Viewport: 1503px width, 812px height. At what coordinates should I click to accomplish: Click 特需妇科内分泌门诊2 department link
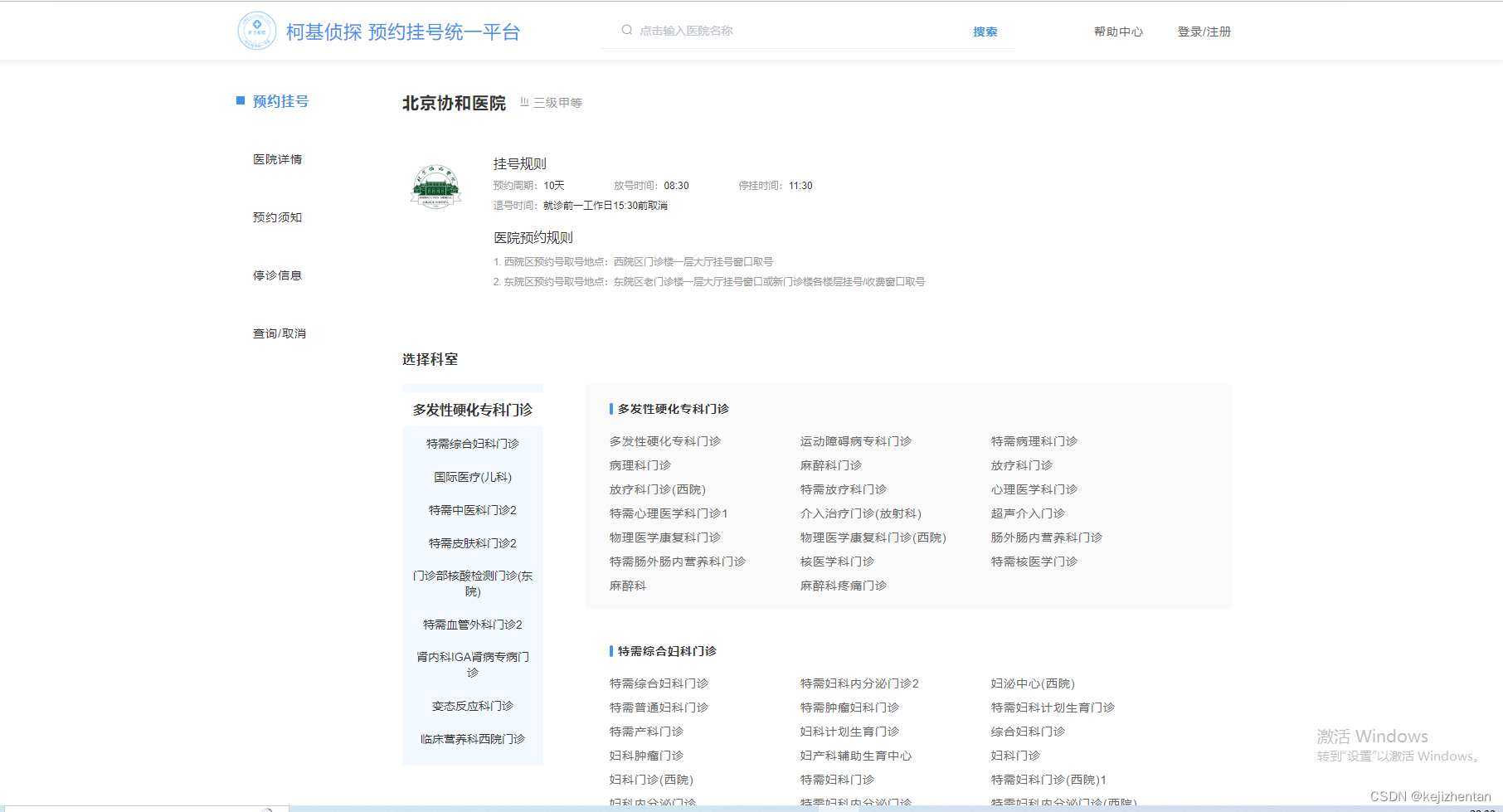tap(859, 683)
